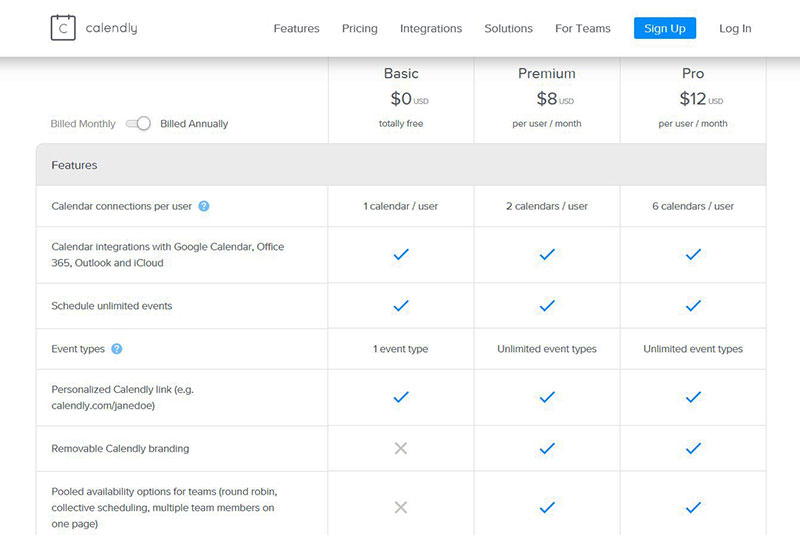Toggle the Billed Monthly/Annually switch
Screen dimensions: 800x535
point(138,123)
